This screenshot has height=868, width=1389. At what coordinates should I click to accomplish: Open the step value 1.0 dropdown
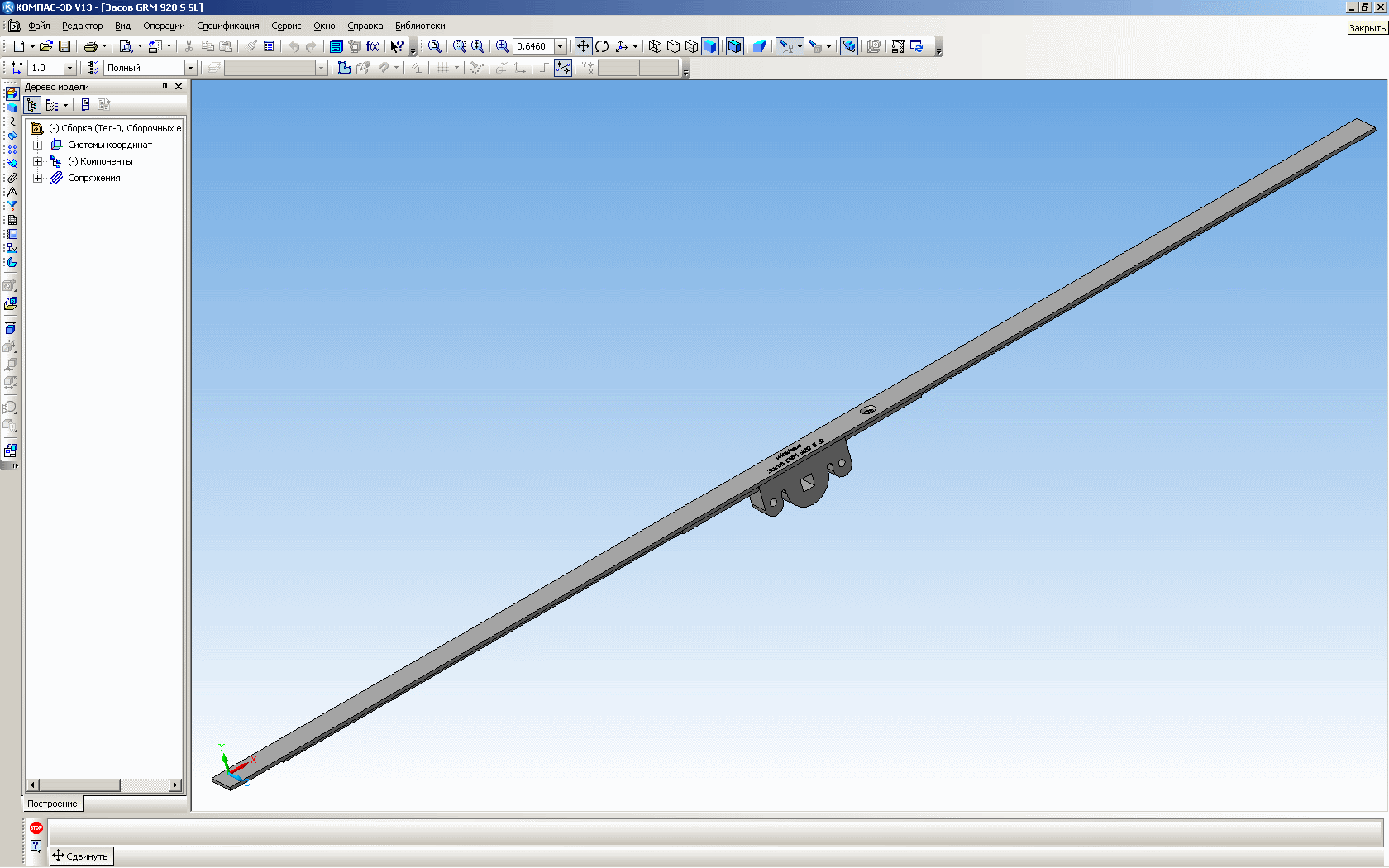(x=69, y=68)
